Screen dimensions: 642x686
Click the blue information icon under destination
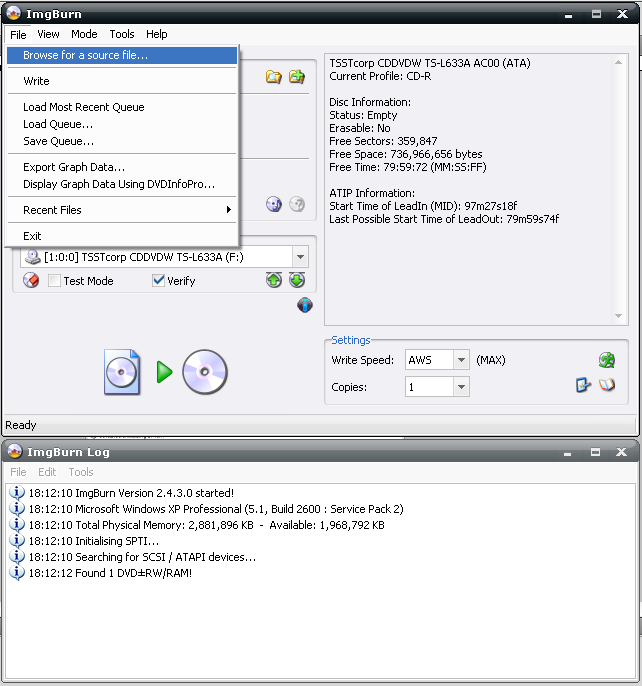(x=305, y=305)
